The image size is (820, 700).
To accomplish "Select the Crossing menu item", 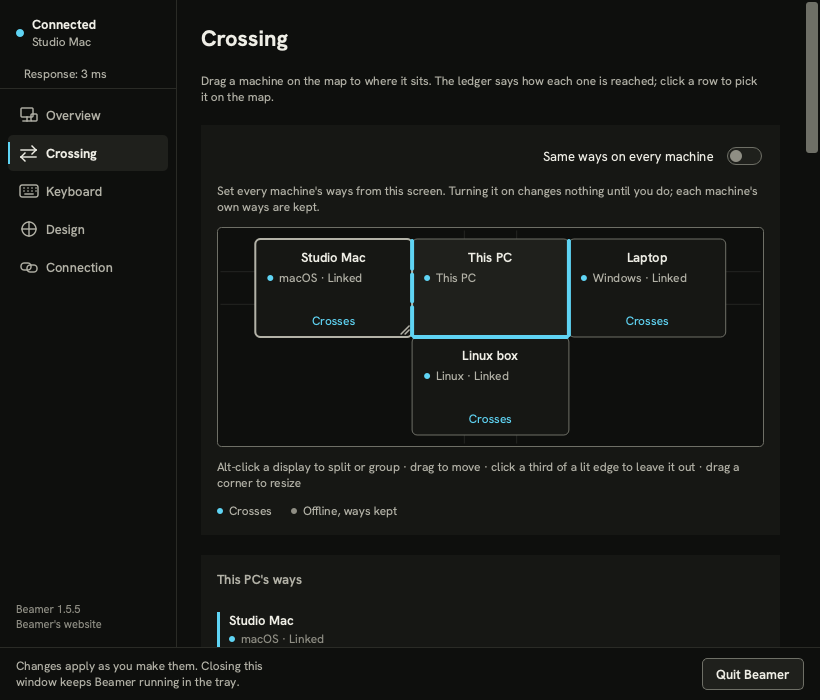I will (88, 153).
